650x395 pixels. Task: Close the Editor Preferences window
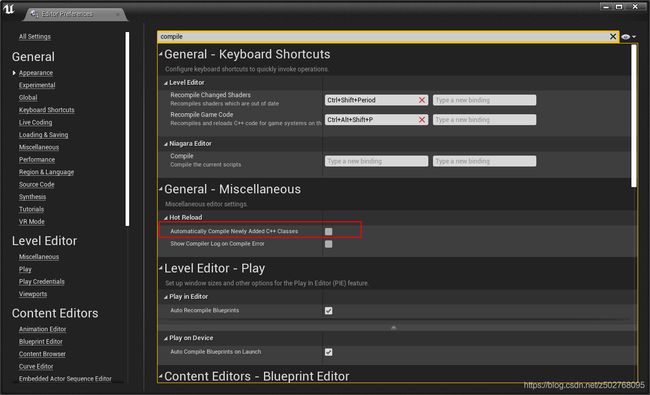click(635, 7)
